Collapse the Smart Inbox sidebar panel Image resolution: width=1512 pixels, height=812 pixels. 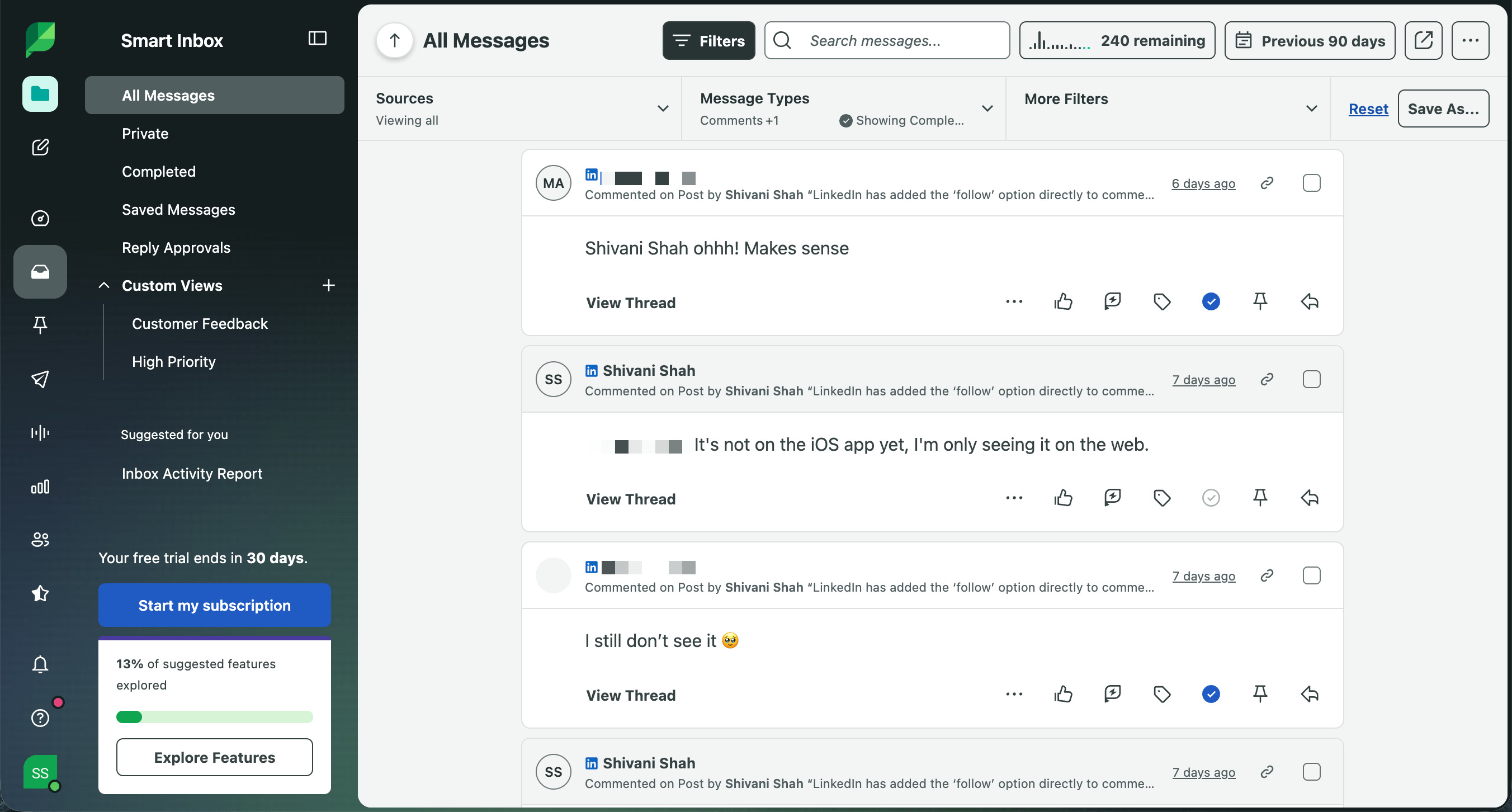point(318,39)
